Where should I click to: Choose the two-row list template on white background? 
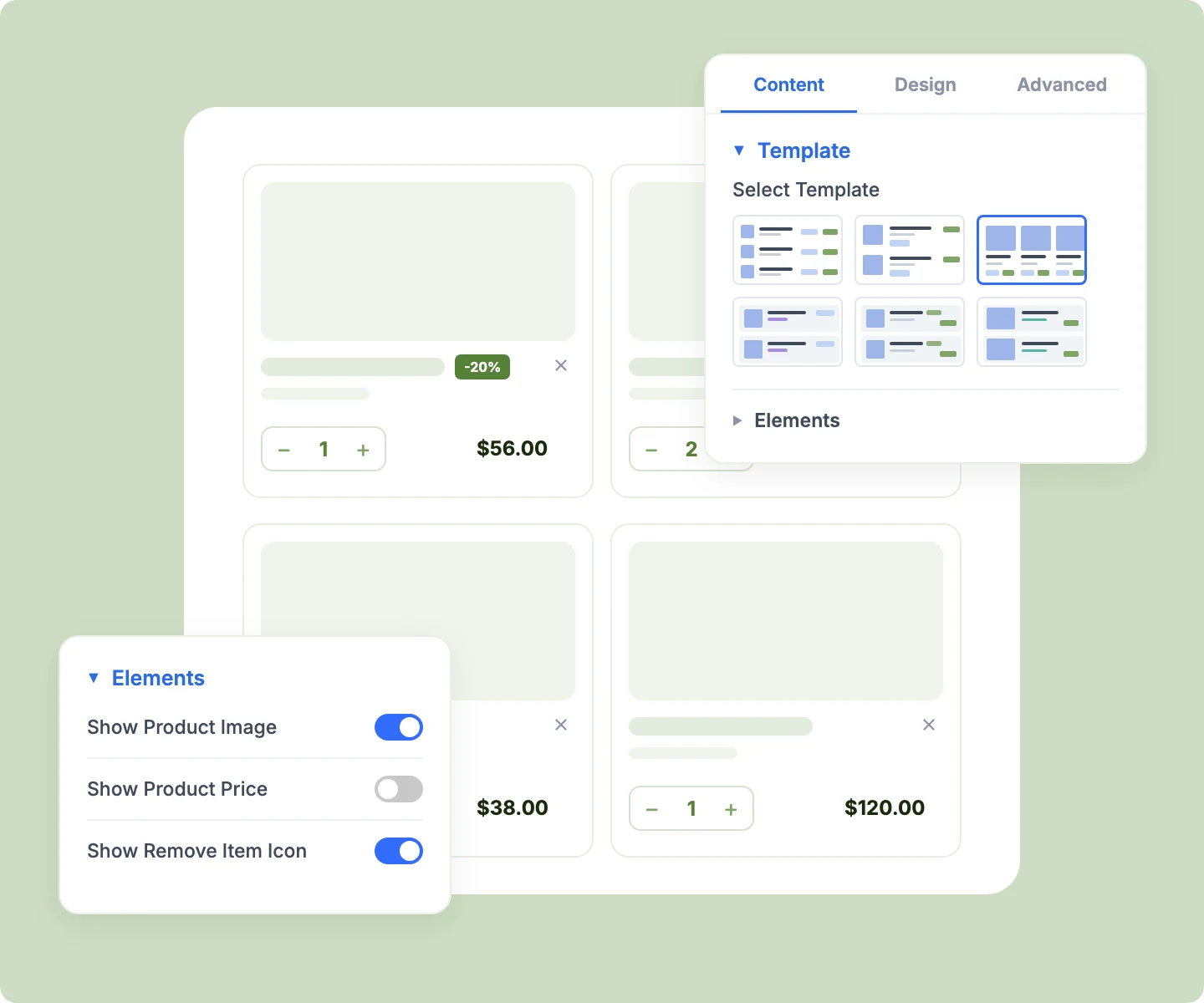coord(910,250)
